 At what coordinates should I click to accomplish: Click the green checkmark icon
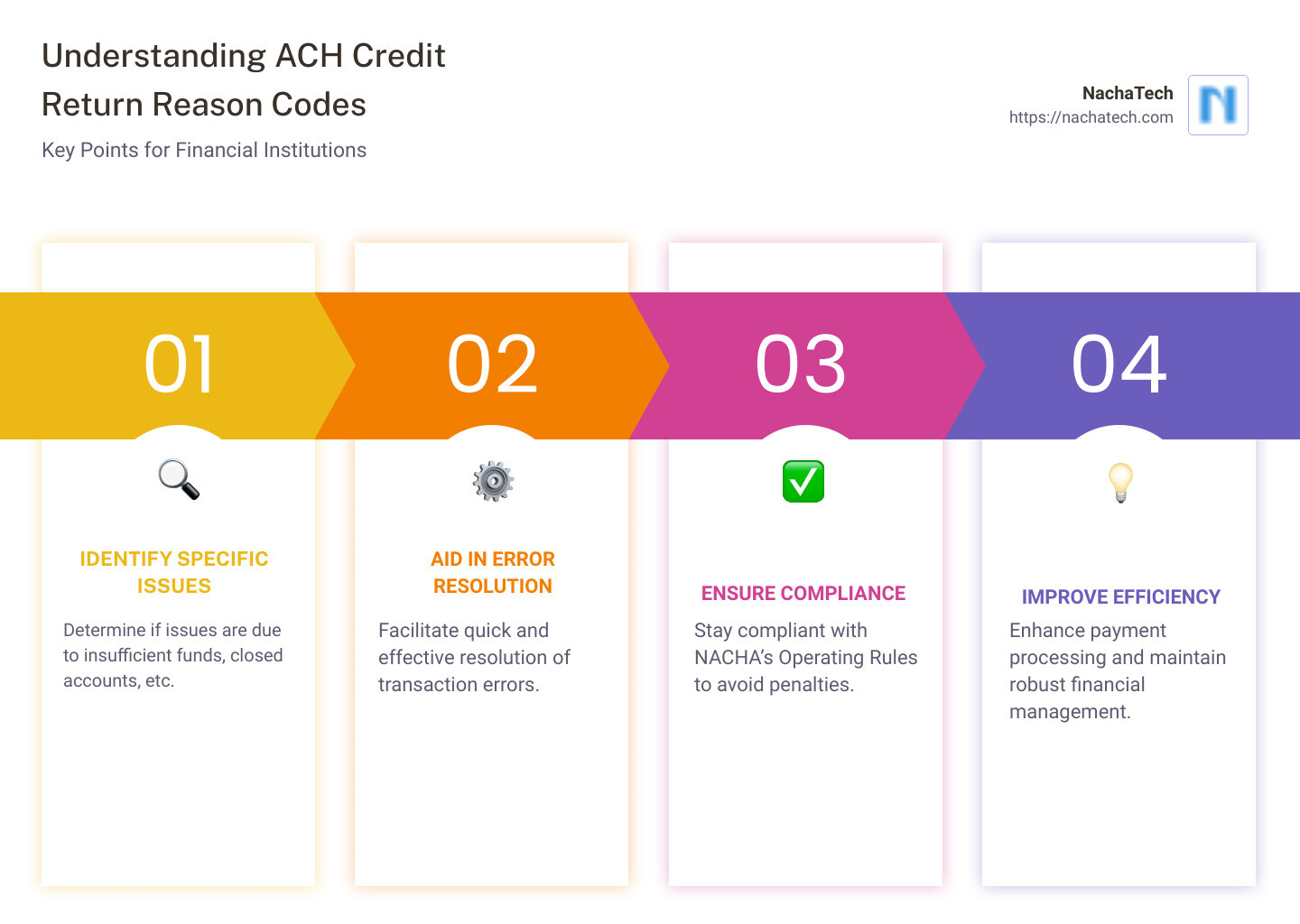(803, 481)
